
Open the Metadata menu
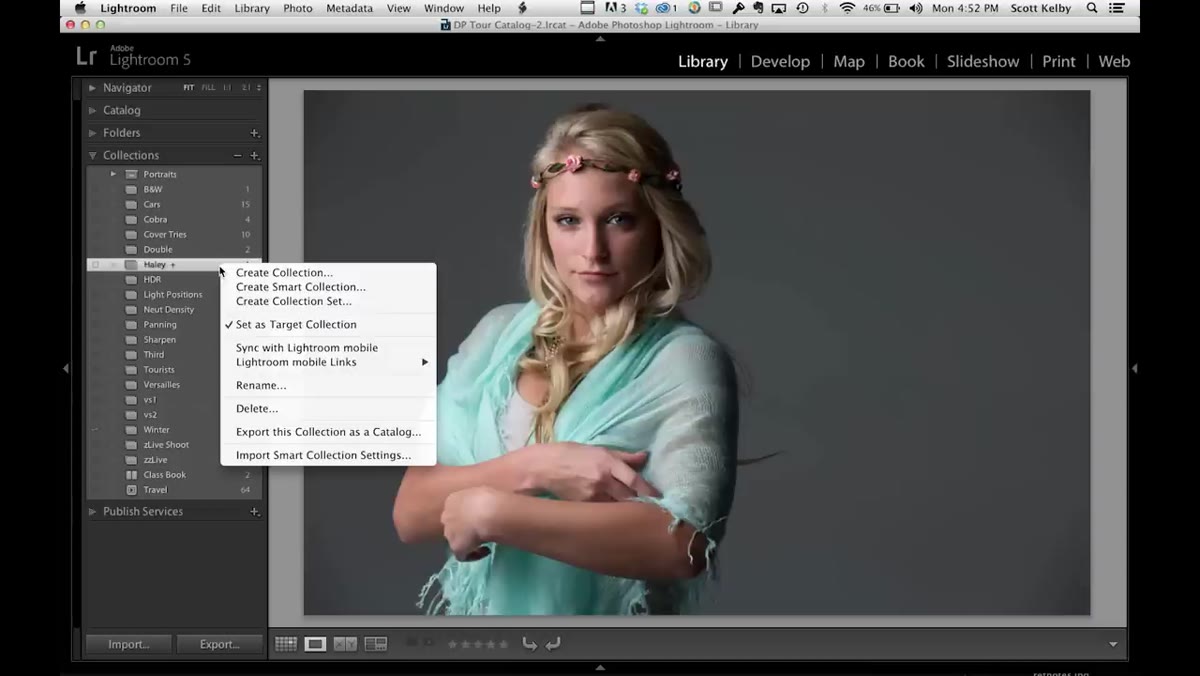click(x=349, y=8)
